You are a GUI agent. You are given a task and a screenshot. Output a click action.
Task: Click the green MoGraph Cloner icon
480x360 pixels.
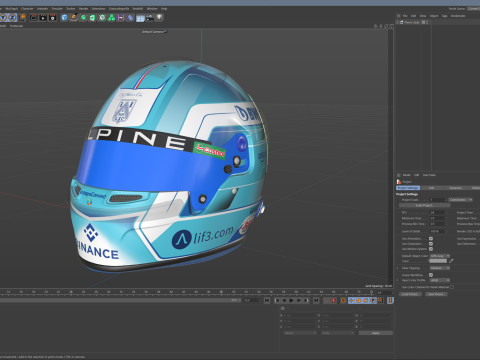(x=112, y=17)
